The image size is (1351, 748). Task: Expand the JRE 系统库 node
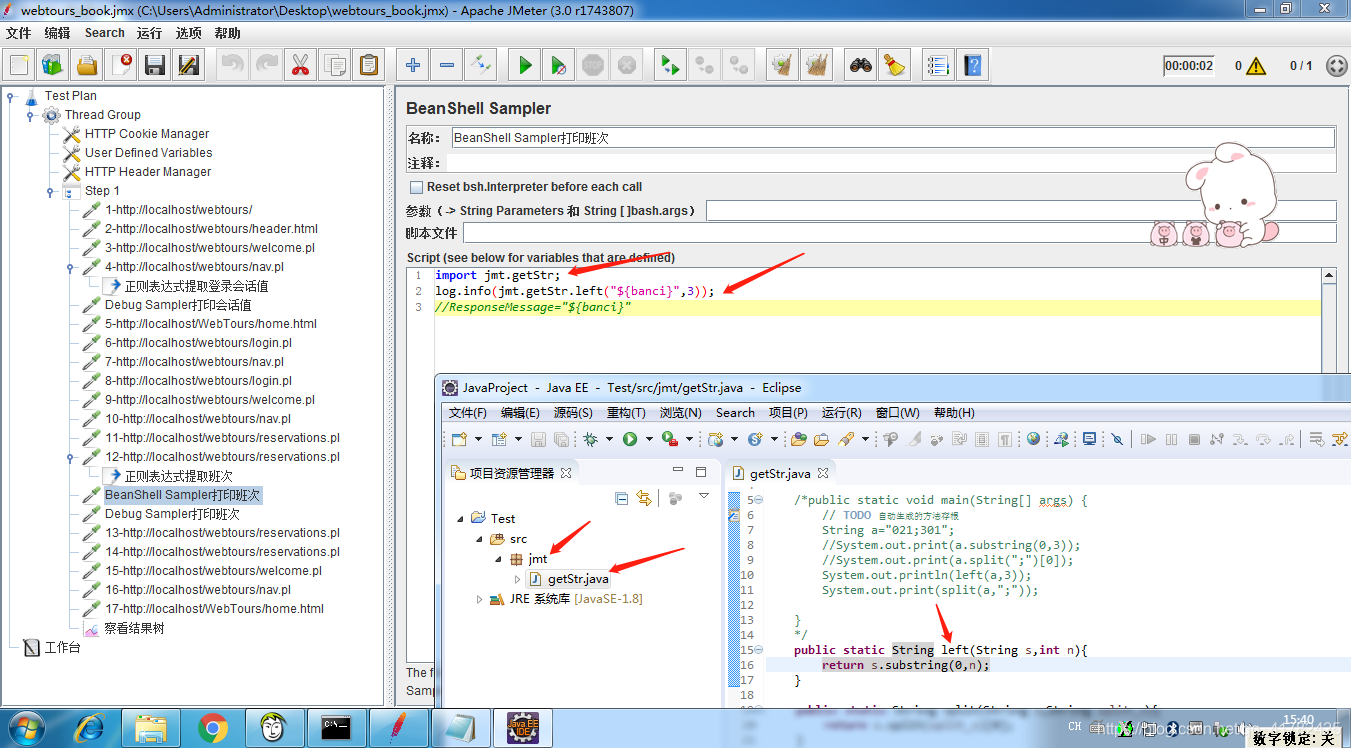(480, 599)
